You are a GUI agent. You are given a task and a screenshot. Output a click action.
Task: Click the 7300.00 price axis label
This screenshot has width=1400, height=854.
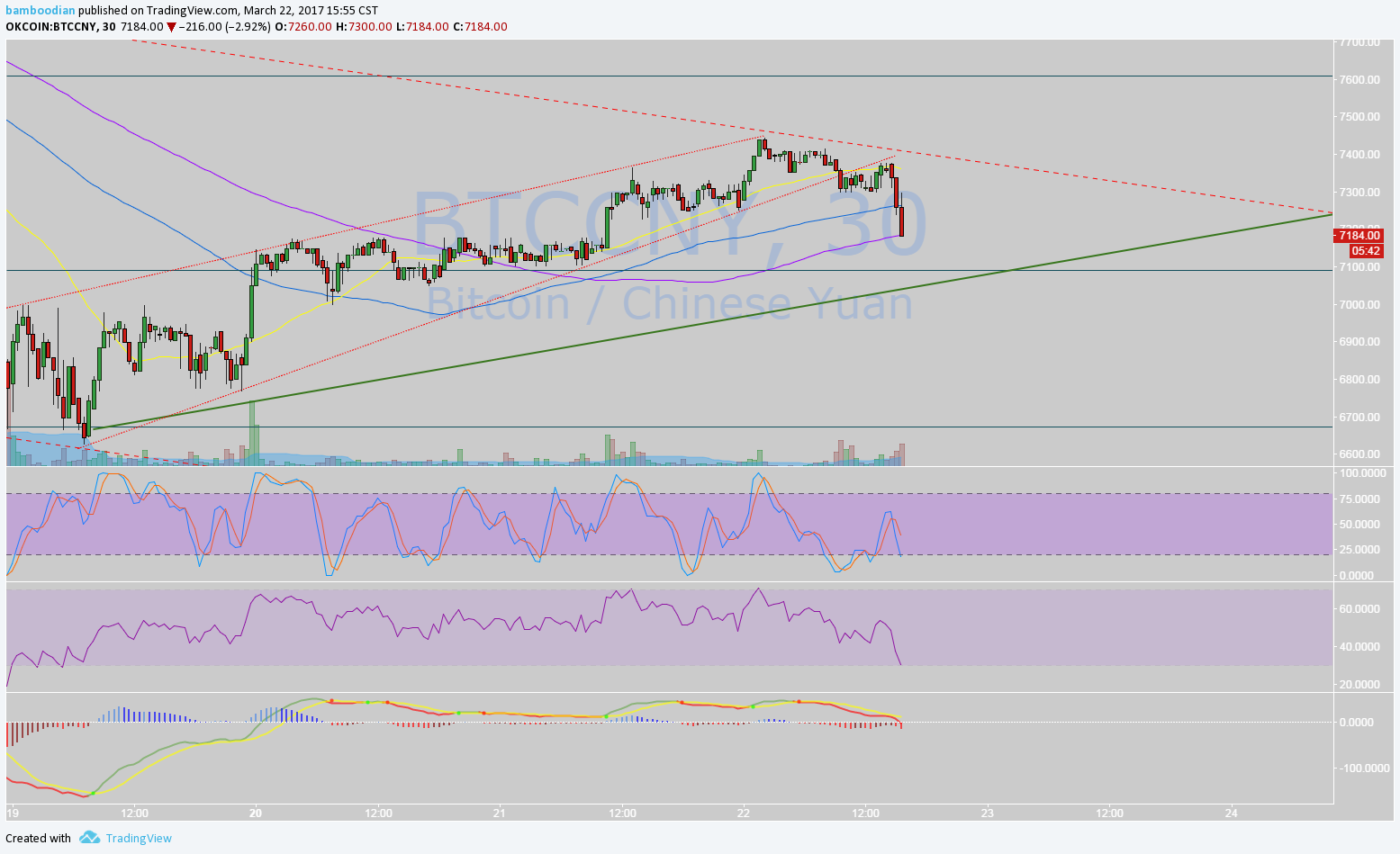1359,193
